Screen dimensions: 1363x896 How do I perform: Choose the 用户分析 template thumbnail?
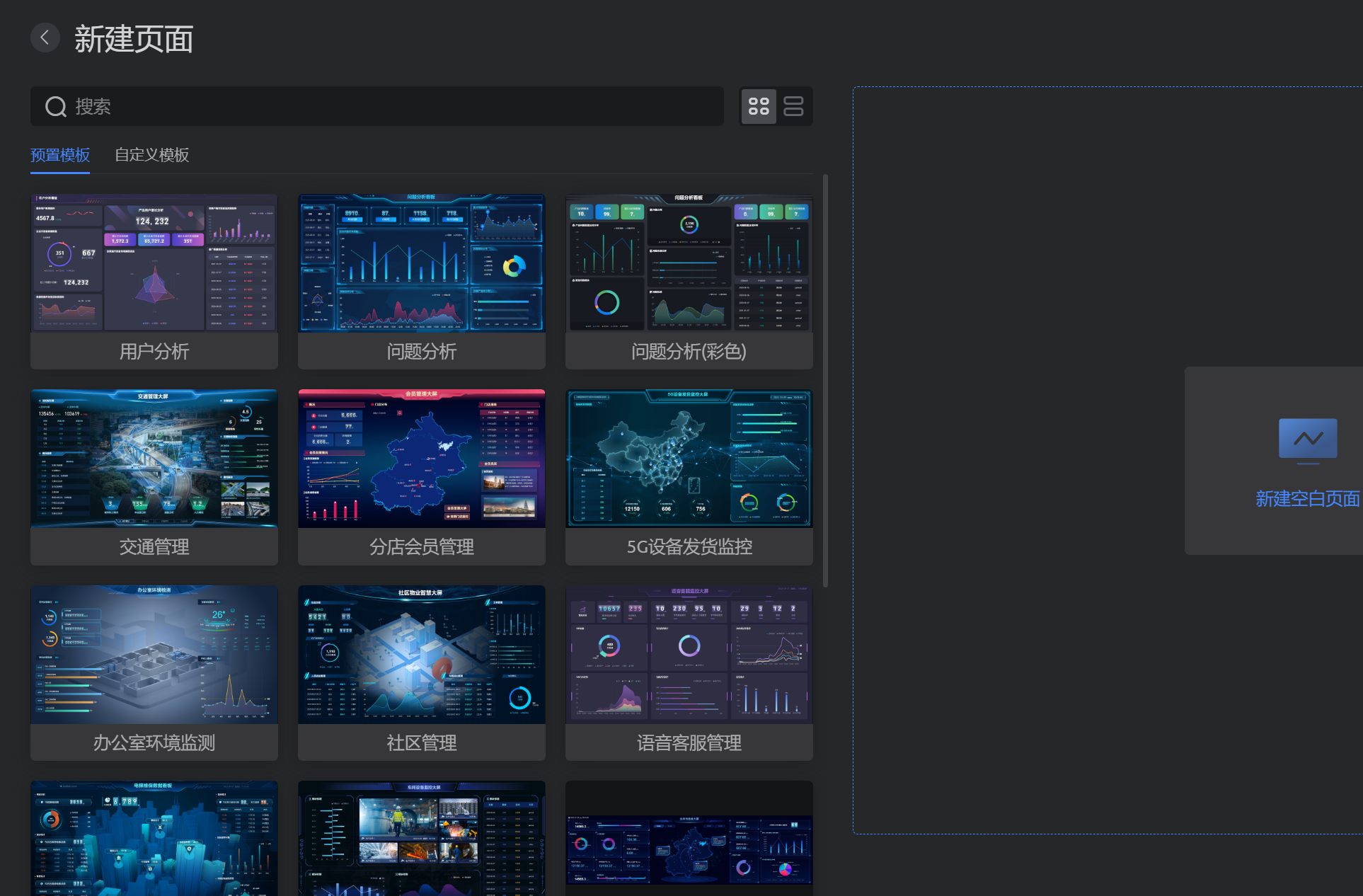[x=154, y=263]
